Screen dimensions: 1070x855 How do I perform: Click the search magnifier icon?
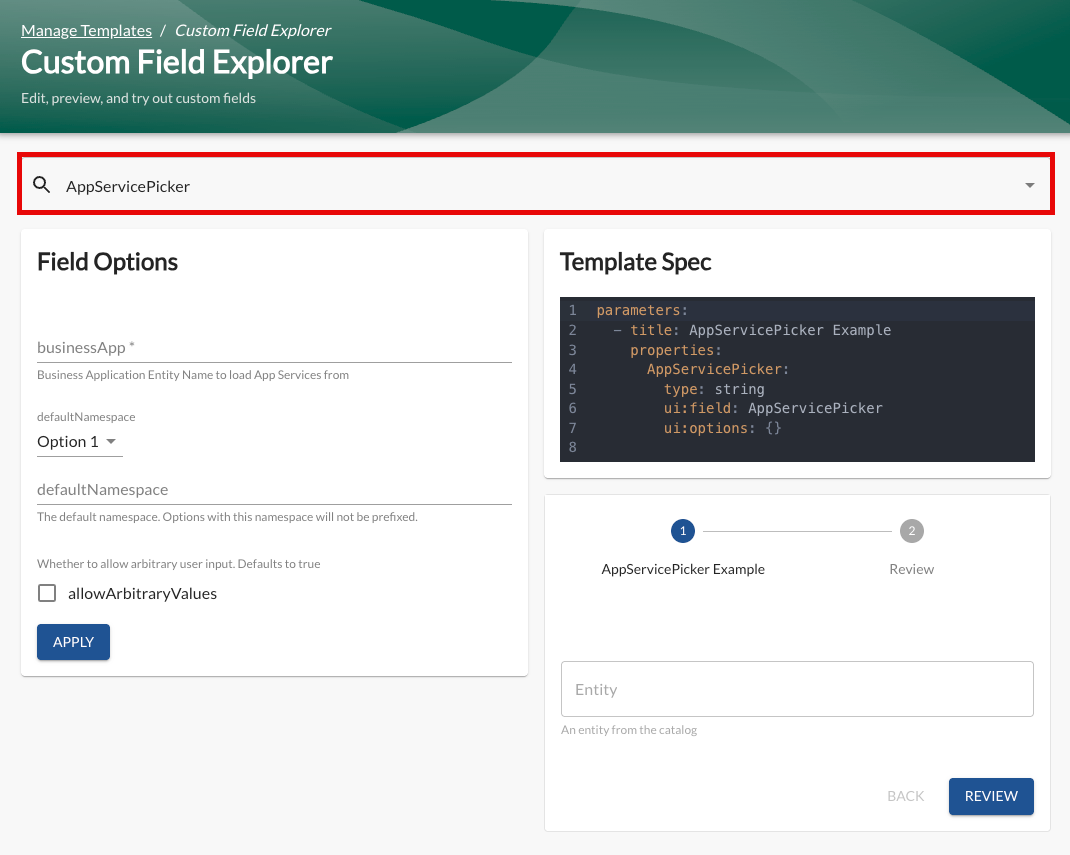pyautogui.click(x=41, y=185)
